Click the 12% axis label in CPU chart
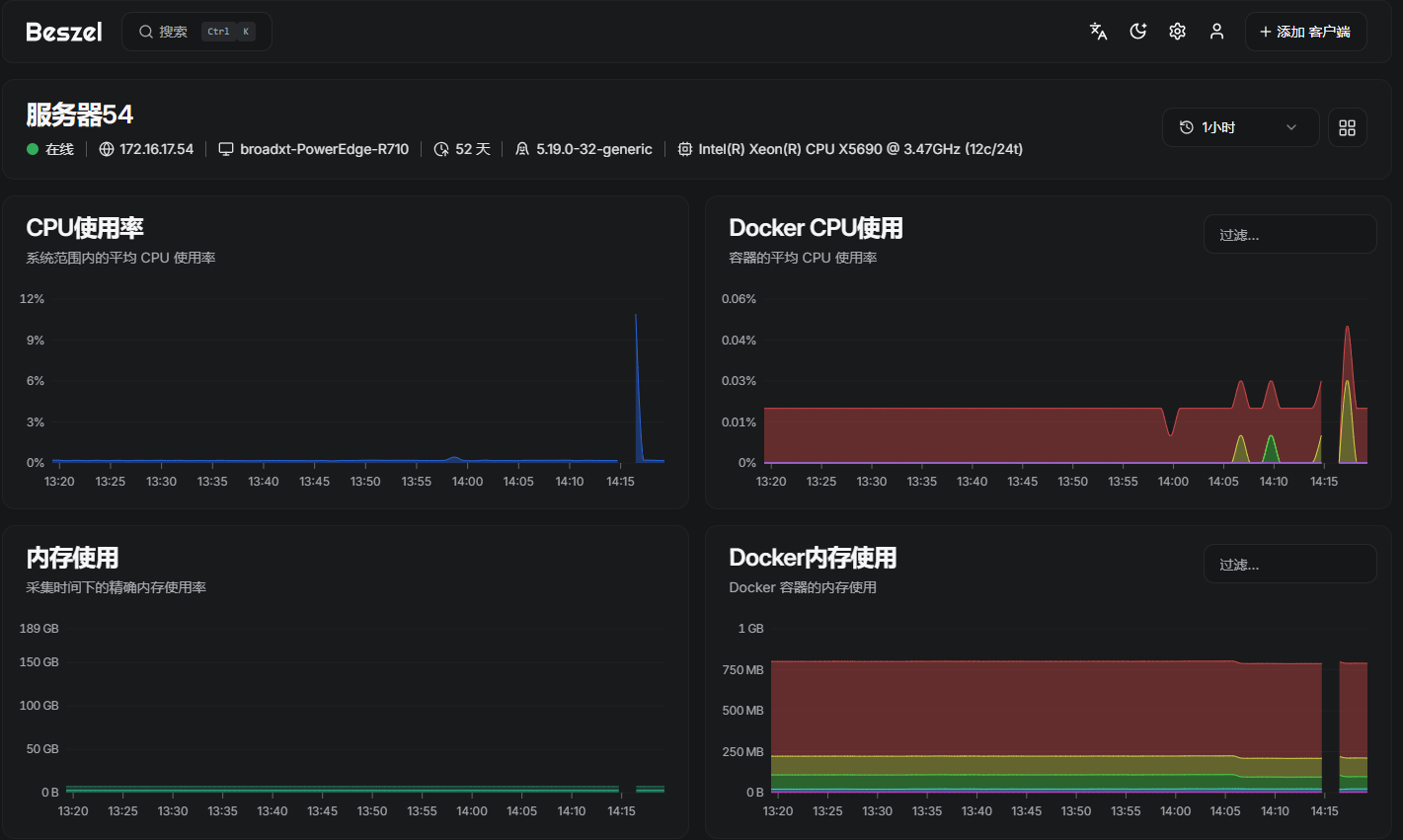 pyautogui.click(x=32, y=299)
